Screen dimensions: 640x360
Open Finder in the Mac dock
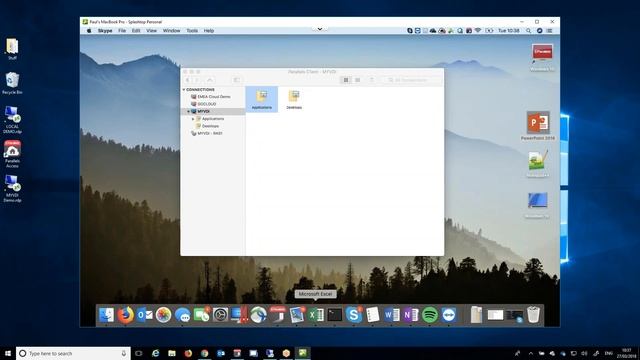click(x=107, y=315)
